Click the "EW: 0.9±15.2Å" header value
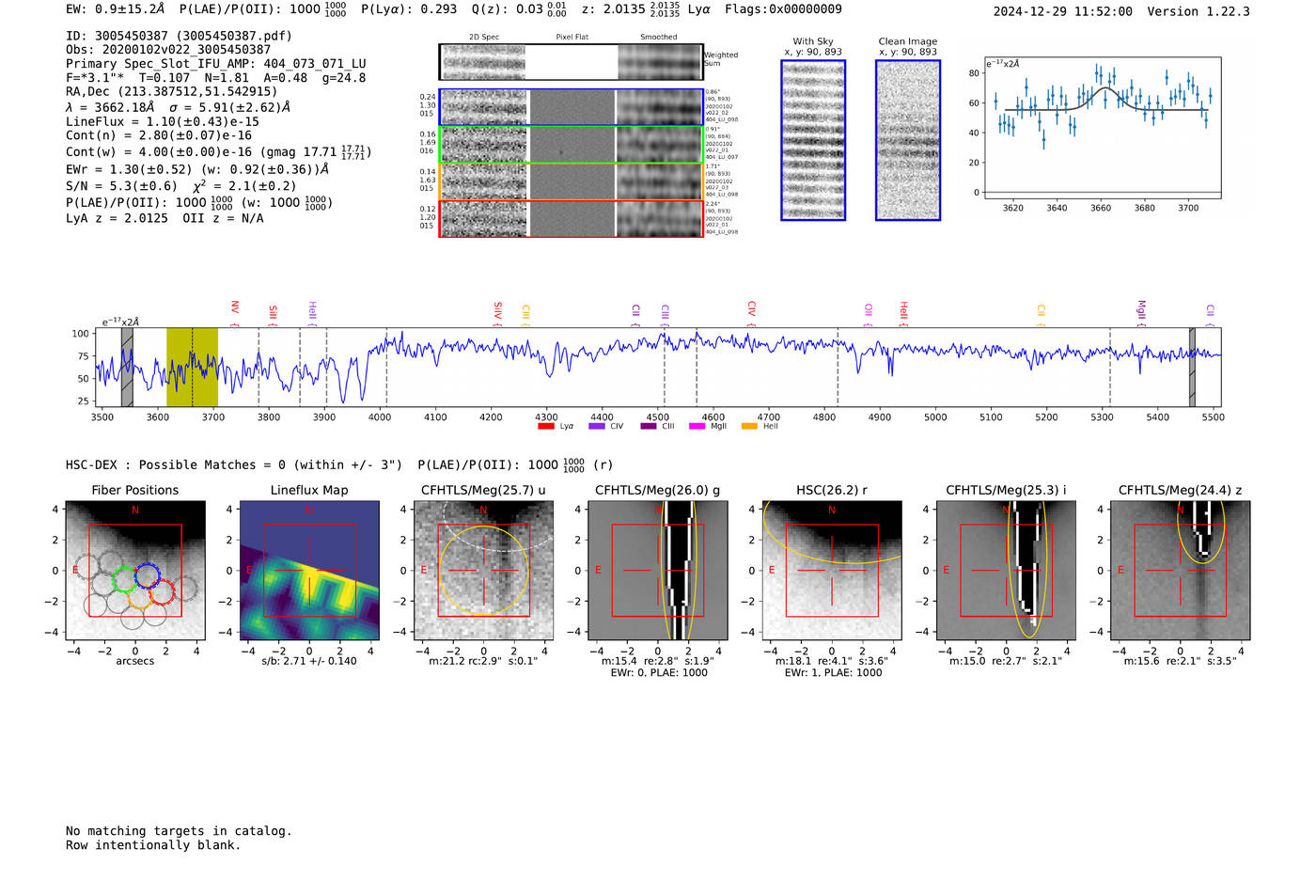 pos(116,9)
